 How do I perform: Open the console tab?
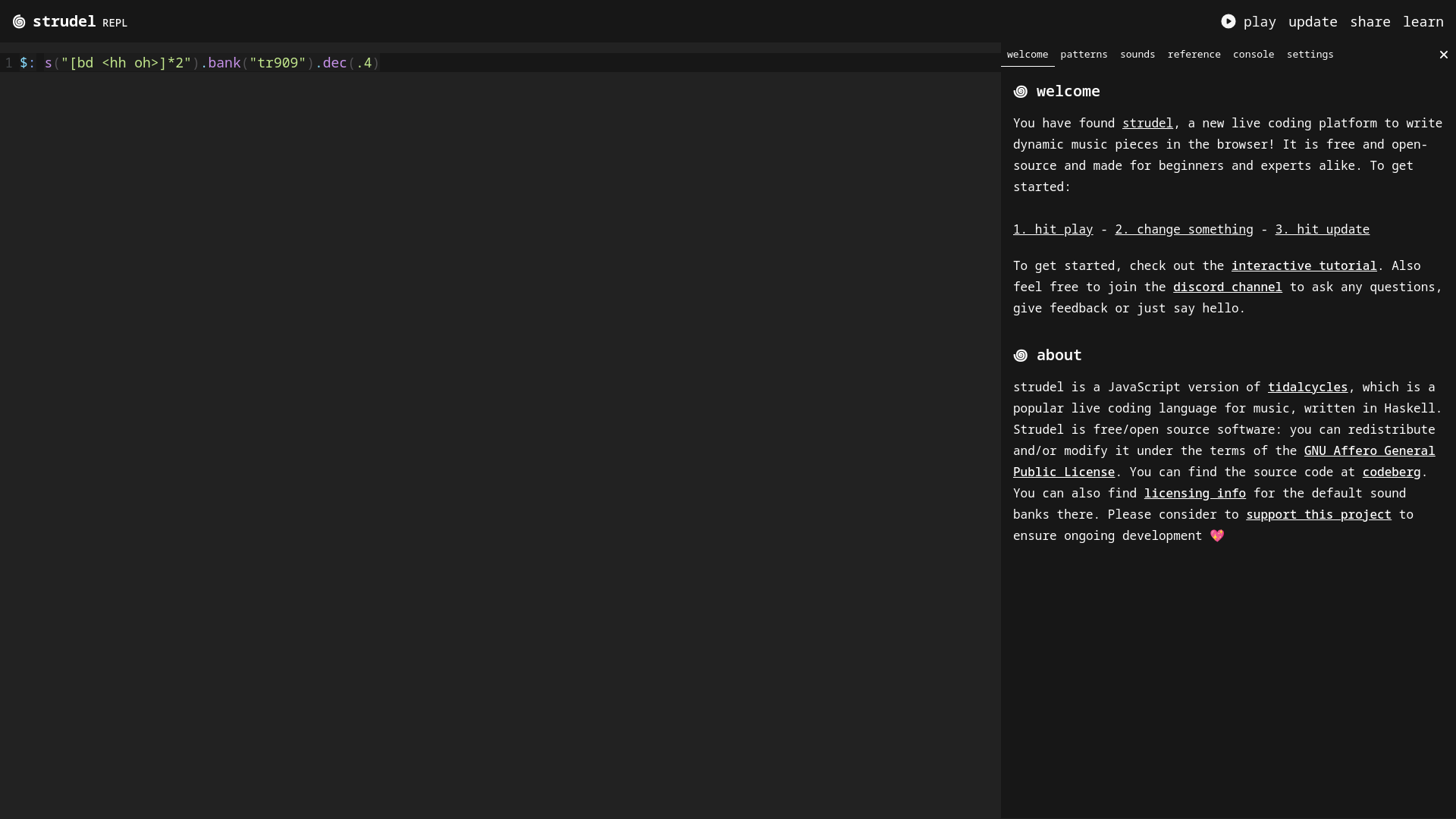(x=1253, y=55)
